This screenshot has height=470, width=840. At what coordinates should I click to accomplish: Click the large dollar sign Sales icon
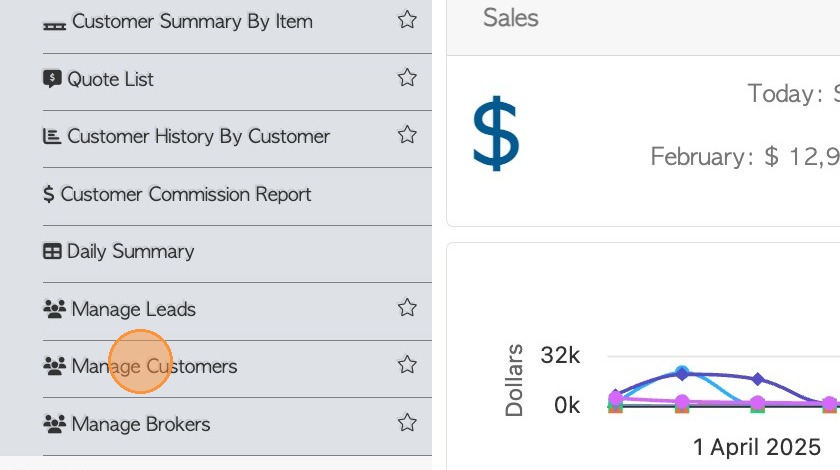pyautogui.click(x=496, y=131)
